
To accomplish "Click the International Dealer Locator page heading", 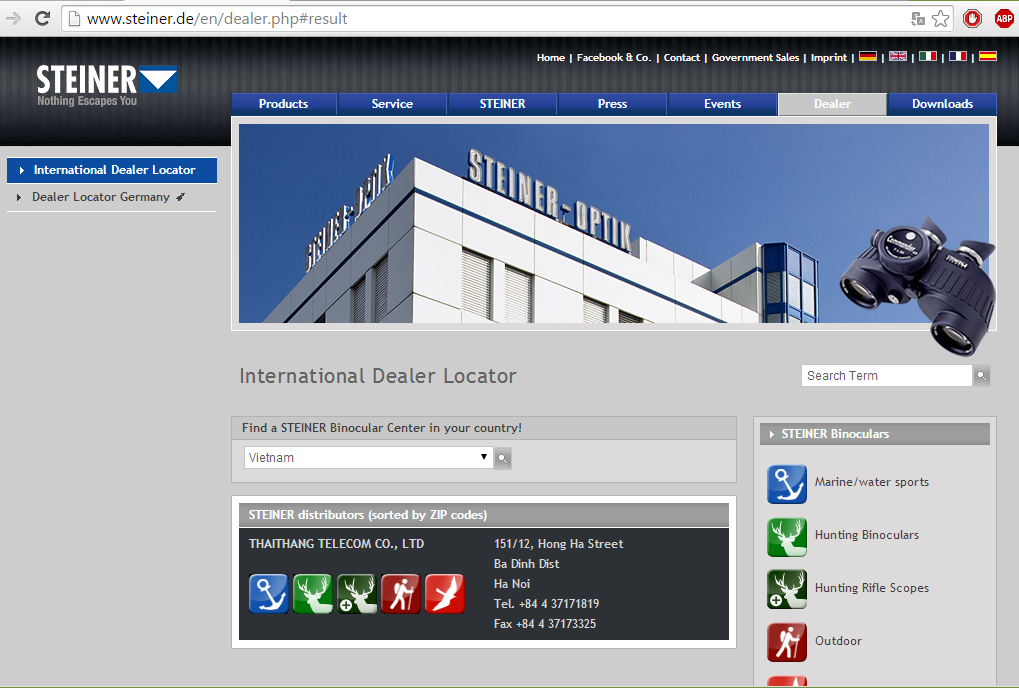I will (x=378, y=376).
